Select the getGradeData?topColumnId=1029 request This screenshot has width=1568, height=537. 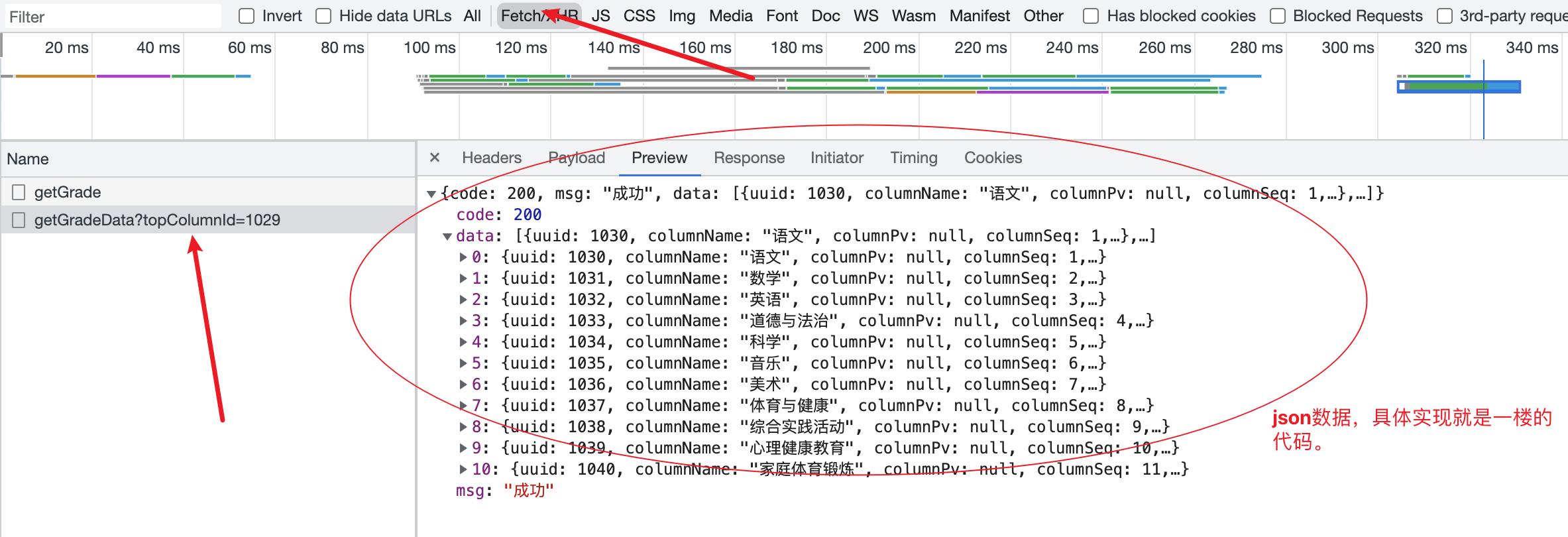tap(208, 220)
